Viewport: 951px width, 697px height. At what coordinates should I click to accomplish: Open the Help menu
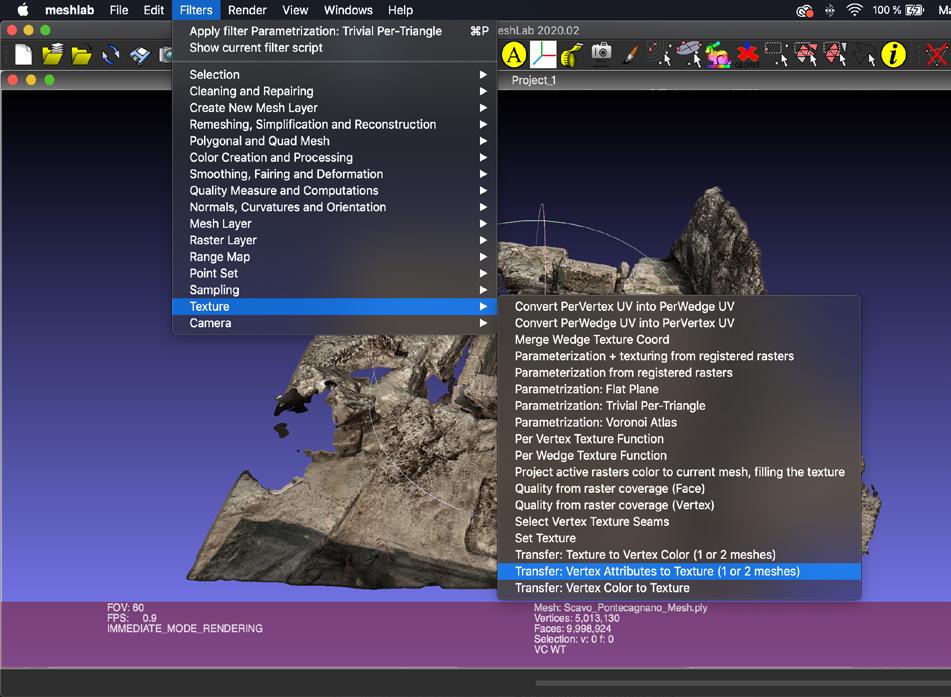tap(400, 10)
